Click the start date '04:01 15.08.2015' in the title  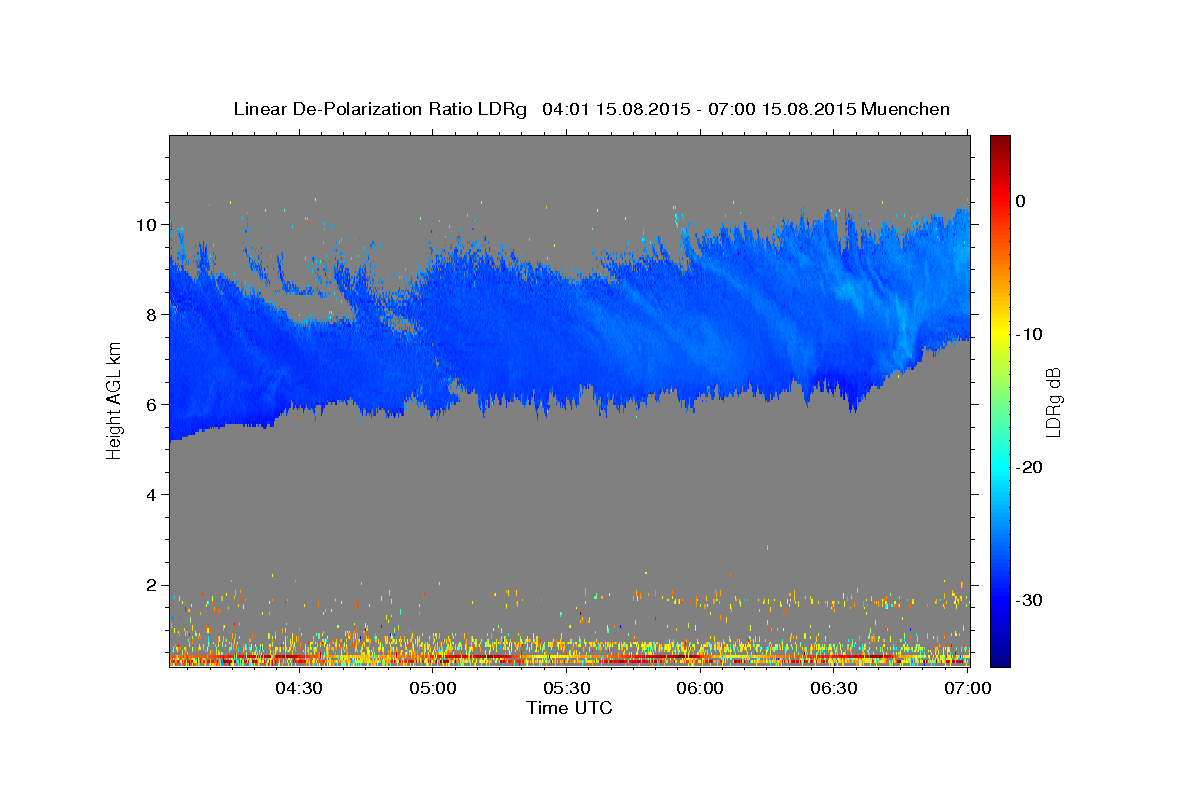coord(615,109)
